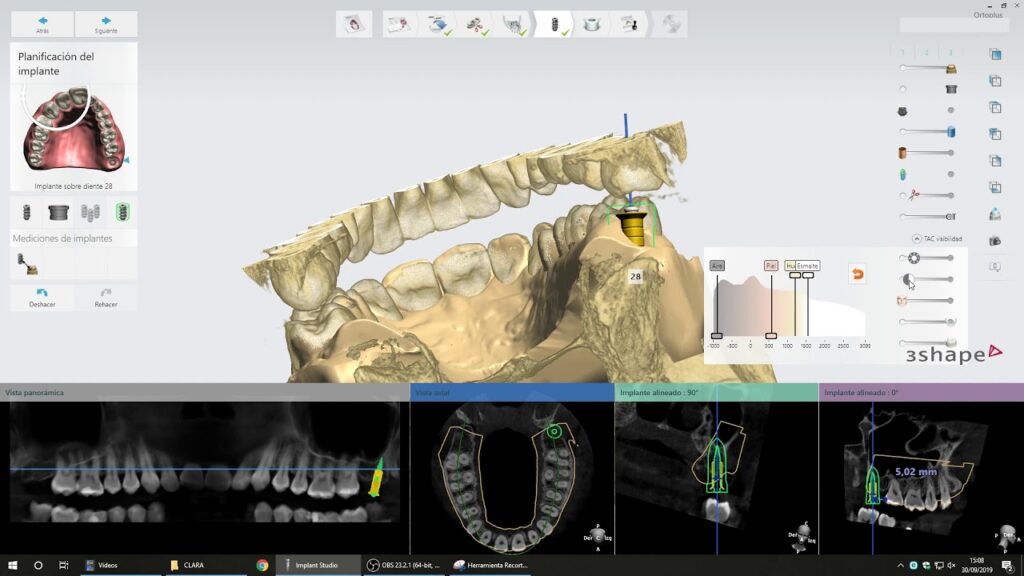Click the third view cube icon
Image resolution: width=1024 pixels, height=576 pixels.
[995, 107]
